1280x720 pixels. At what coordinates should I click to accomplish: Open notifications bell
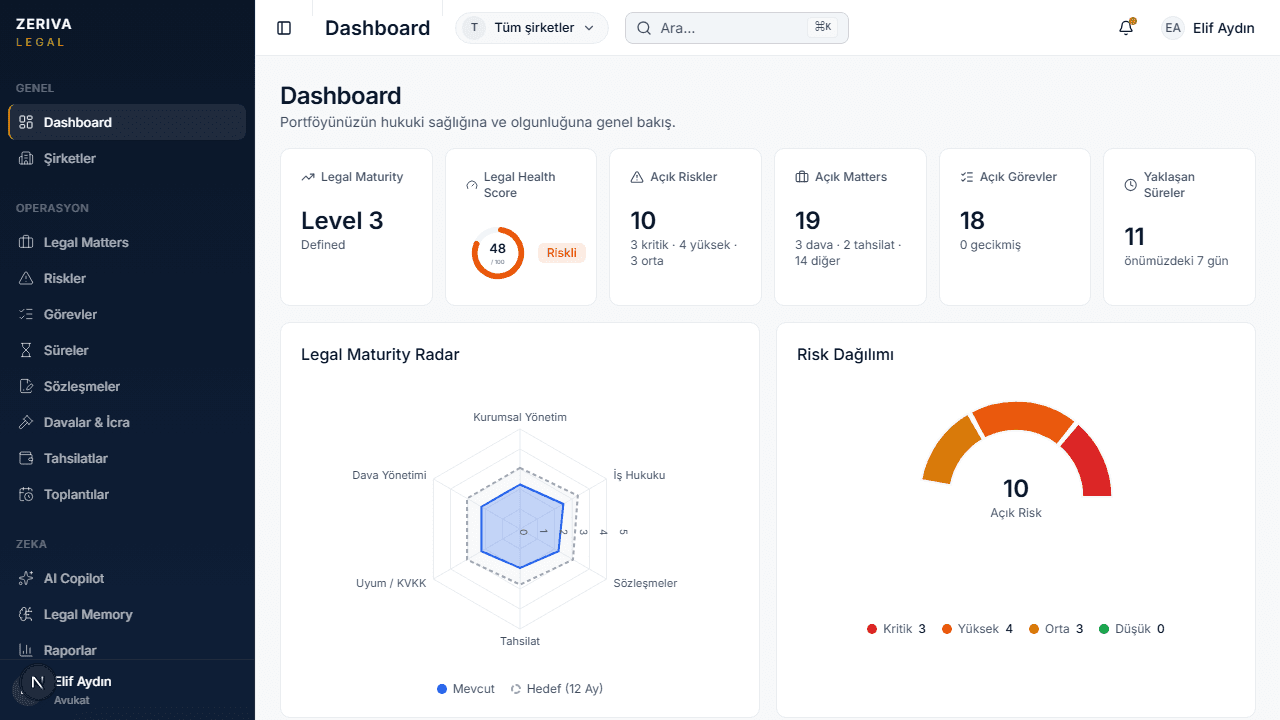pos(1126,28)
